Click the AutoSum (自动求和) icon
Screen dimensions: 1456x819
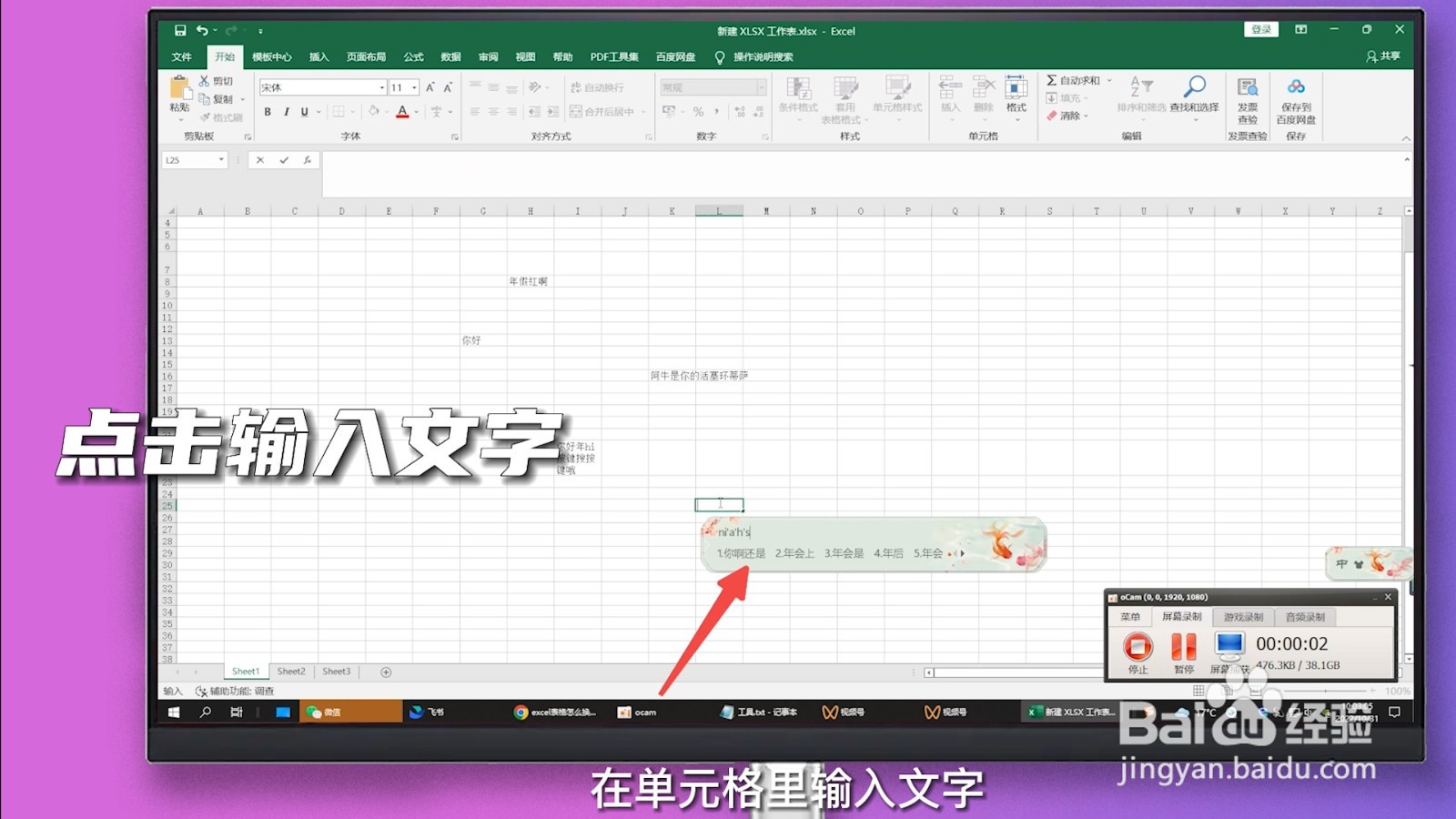coord(1051,80)
